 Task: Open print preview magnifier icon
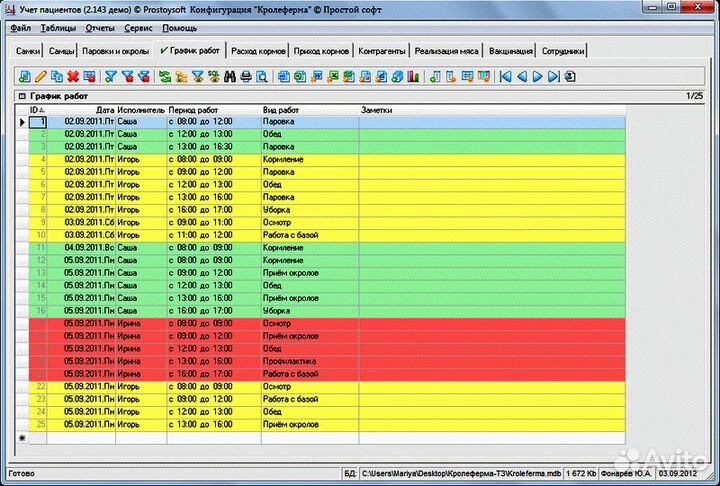[262, 76]
